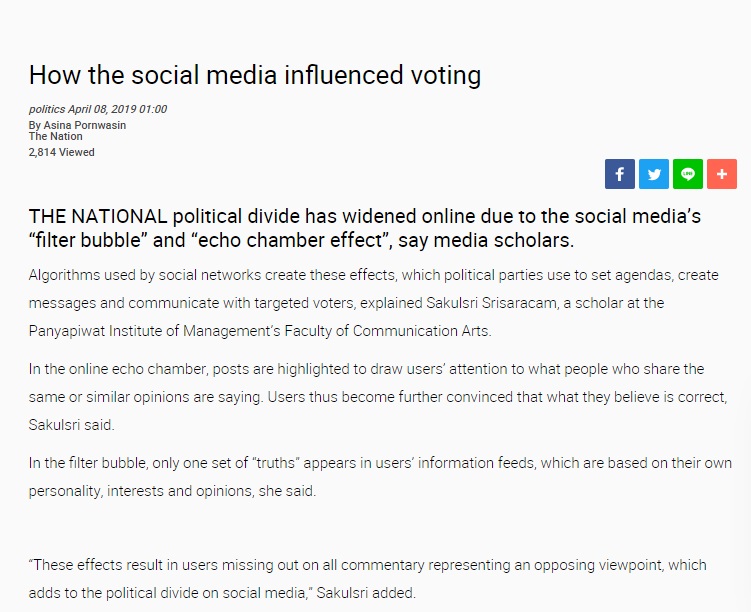Click the date April 08, 2019 01:00

[x=117, y=109]
